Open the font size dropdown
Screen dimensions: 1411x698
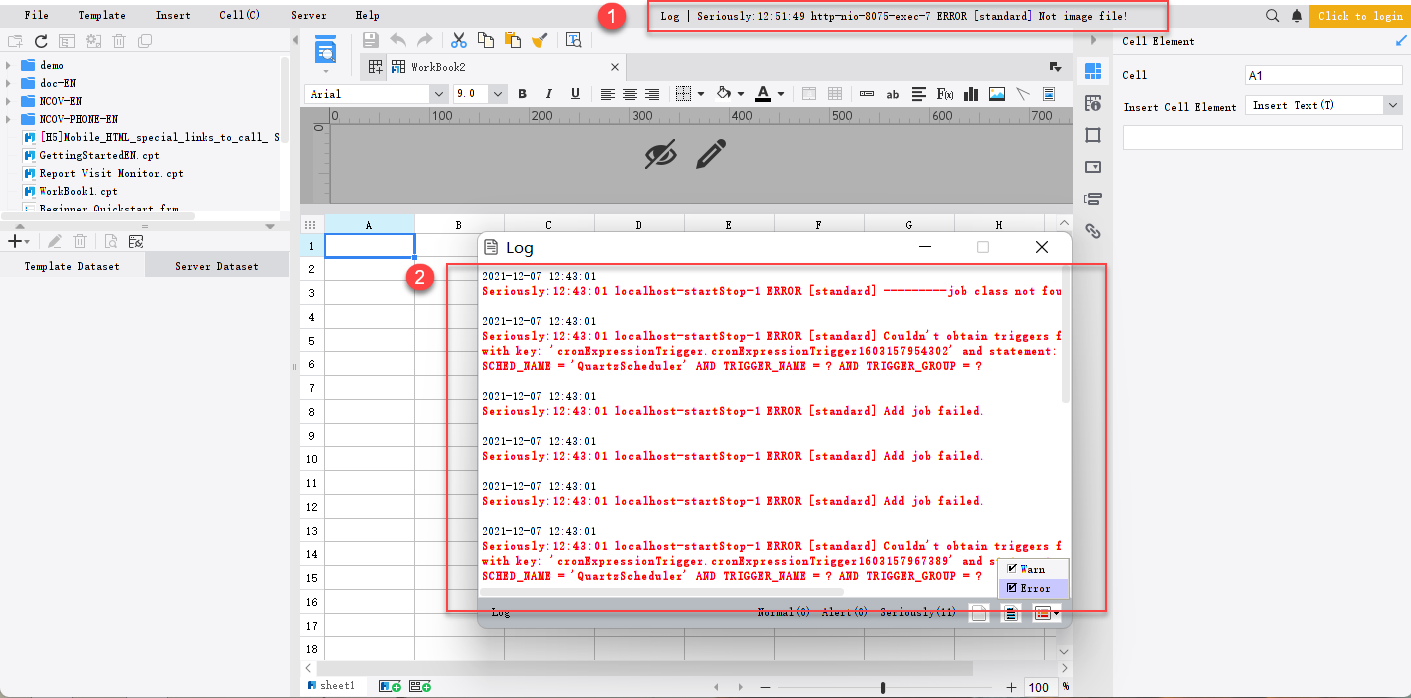[x=498, y=93]
